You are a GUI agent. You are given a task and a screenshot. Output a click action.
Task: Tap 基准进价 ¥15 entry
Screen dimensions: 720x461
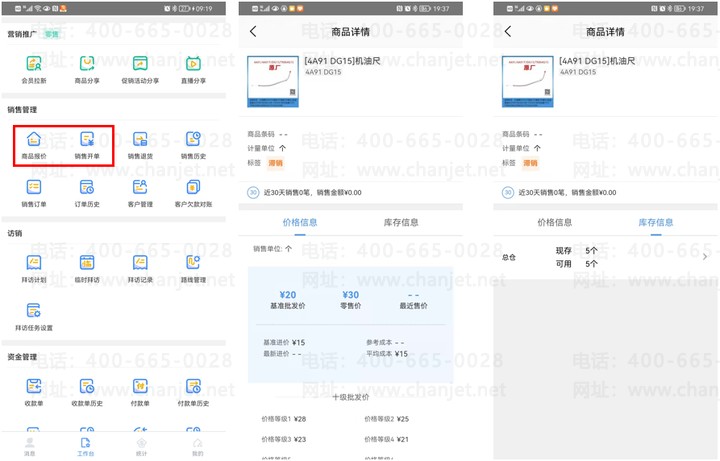[284, 343]
